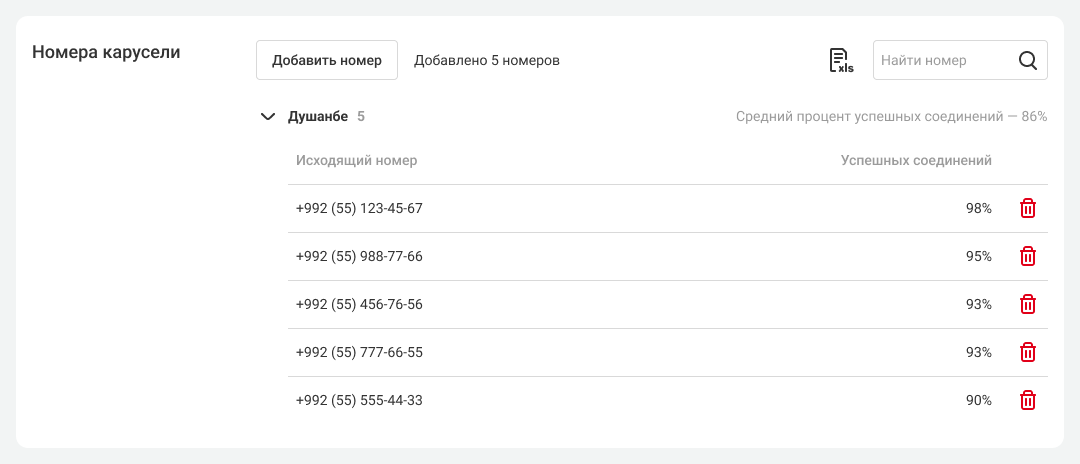Click trash icon for +992 (55) 988-77-66
Screen dimensions: 1080x464
[x=1027, y=256]
